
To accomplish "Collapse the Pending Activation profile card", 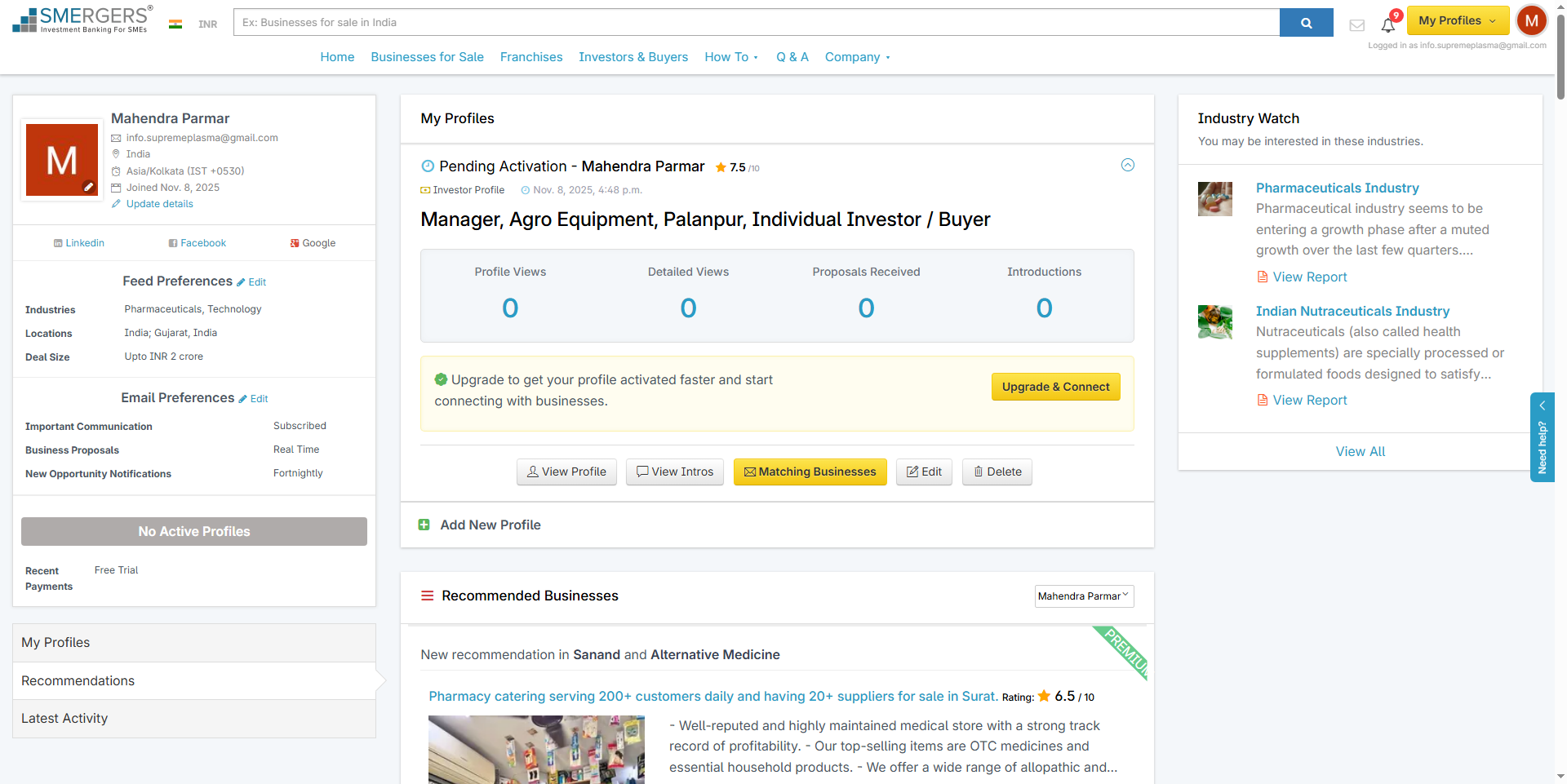I will coord(1127,165).
